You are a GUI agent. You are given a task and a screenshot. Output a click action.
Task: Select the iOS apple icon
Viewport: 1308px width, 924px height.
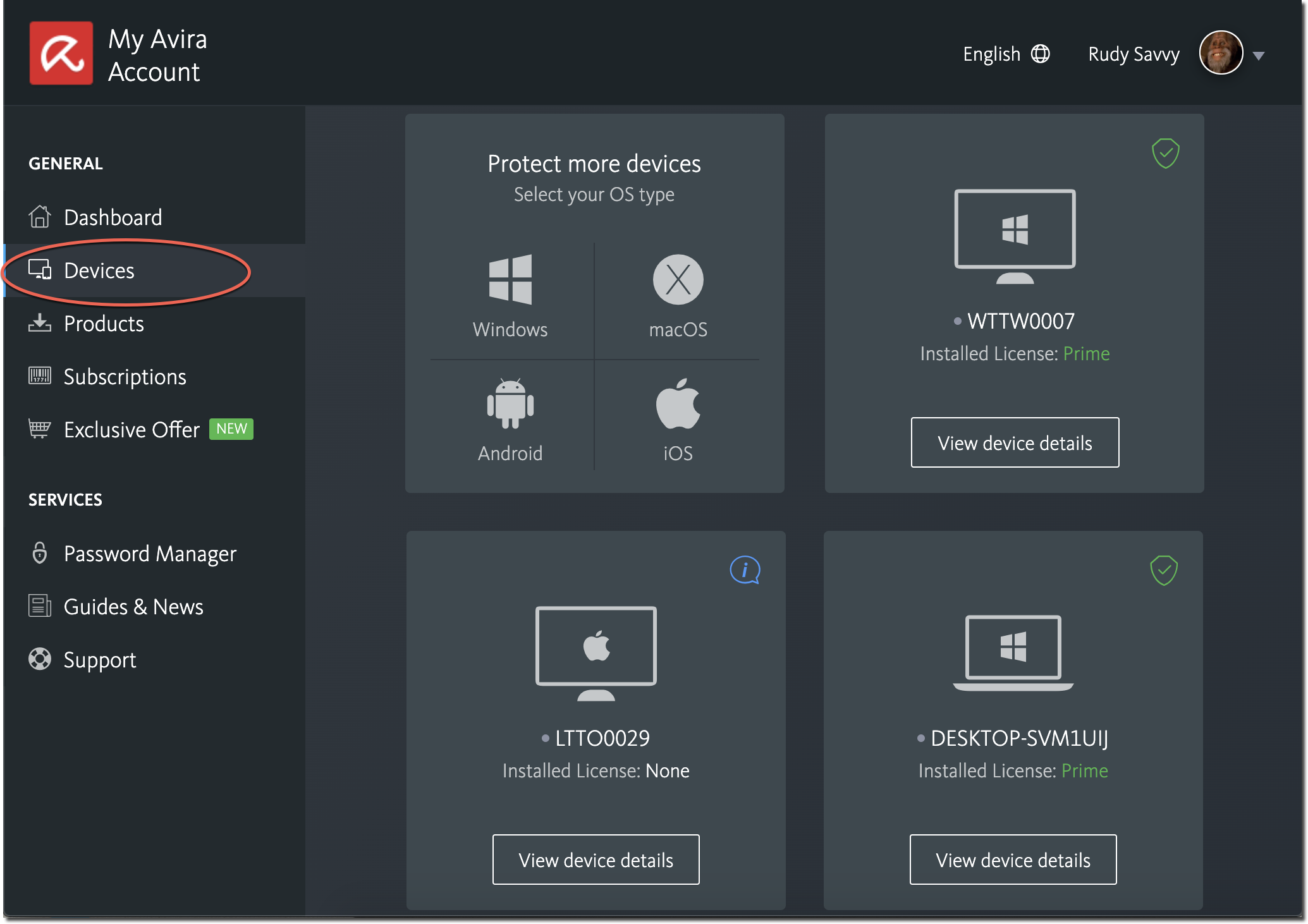(x=678, y=403)
